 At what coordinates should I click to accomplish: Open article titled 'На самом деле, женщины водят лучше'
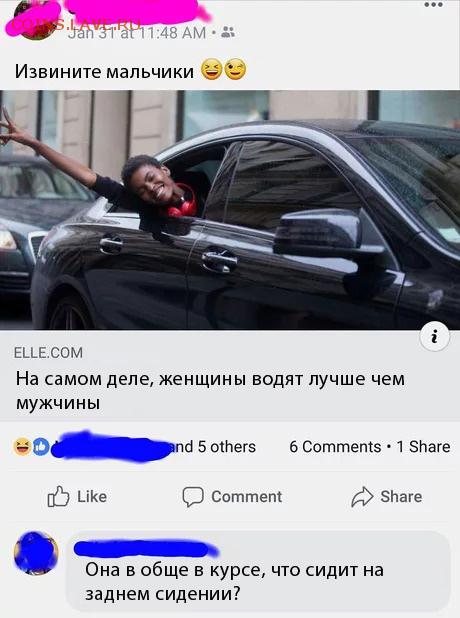pos(210,390)
